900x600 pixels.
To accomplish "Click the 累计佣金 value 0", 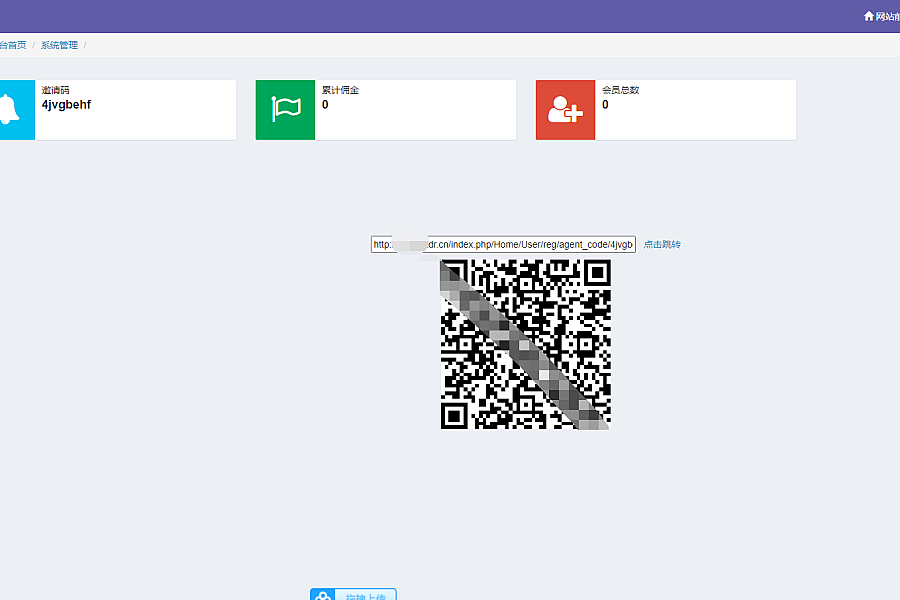I will pyautogui.click(x=325, y=104).
